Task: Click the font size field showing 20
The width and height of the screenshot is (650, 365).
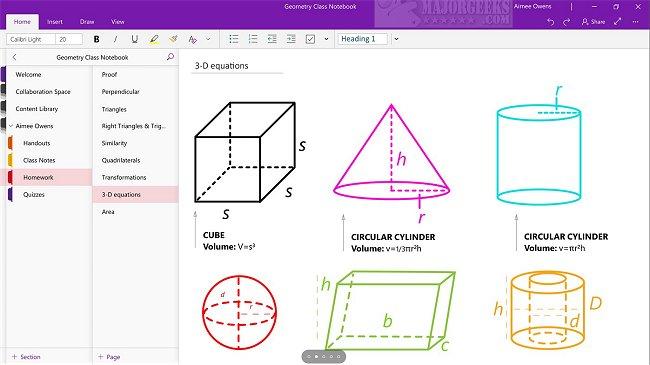Action: [x=69, y=39]
